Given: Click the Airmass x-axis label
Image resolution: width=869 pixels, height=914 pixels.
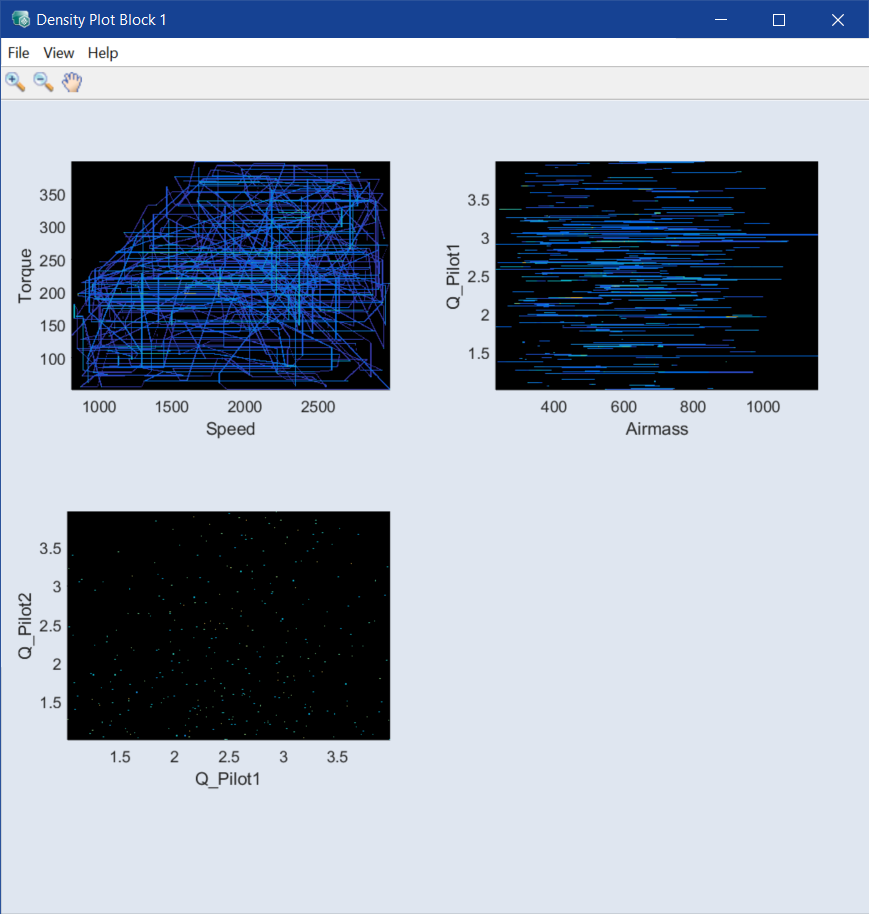Looking at the screenshot, I should coord(656,429).
